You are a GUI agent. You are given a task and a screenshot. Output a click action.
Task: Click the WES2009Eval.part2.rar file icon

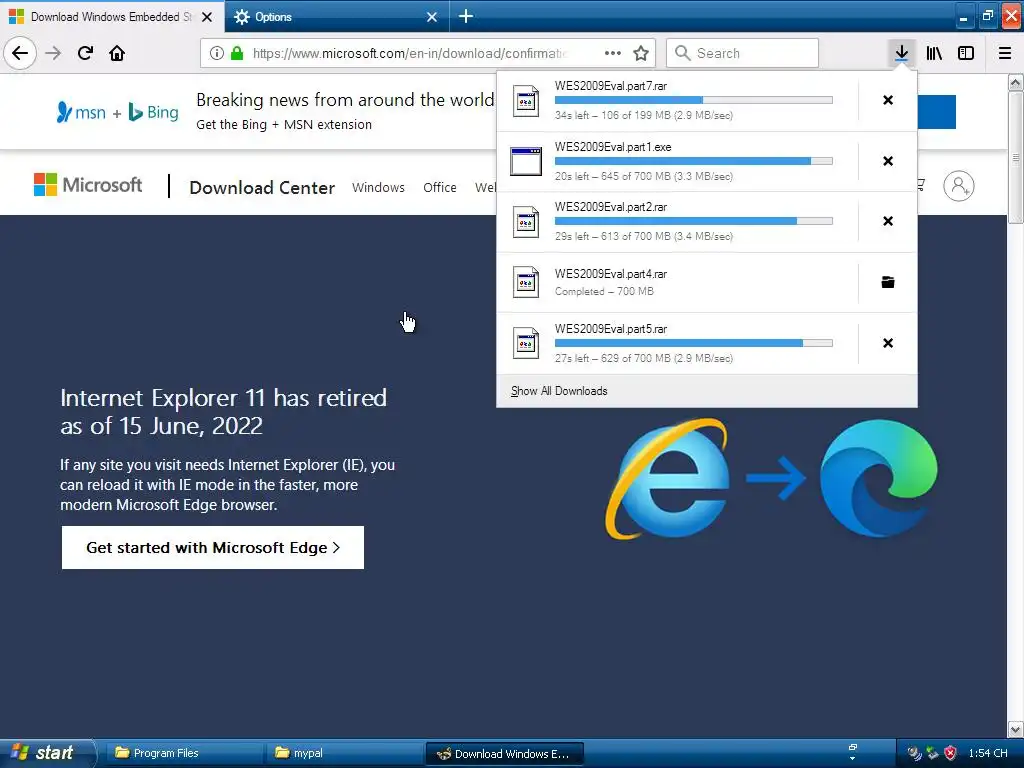pyautogui.click(x=526, y=222)
